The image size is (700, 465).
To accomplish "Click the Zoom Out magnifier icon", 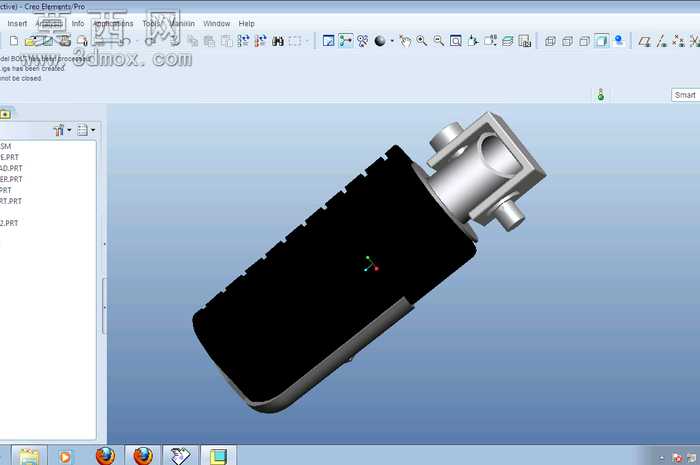I will point(439,41).
